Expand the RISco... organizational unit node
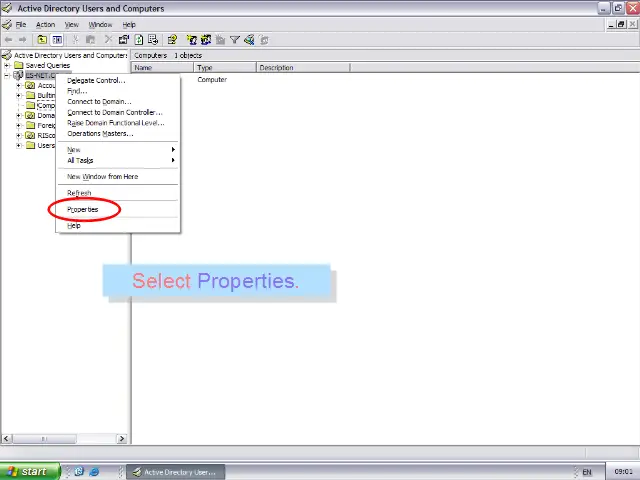Screen dimensions: 640x480 click(x=18, y=136)
